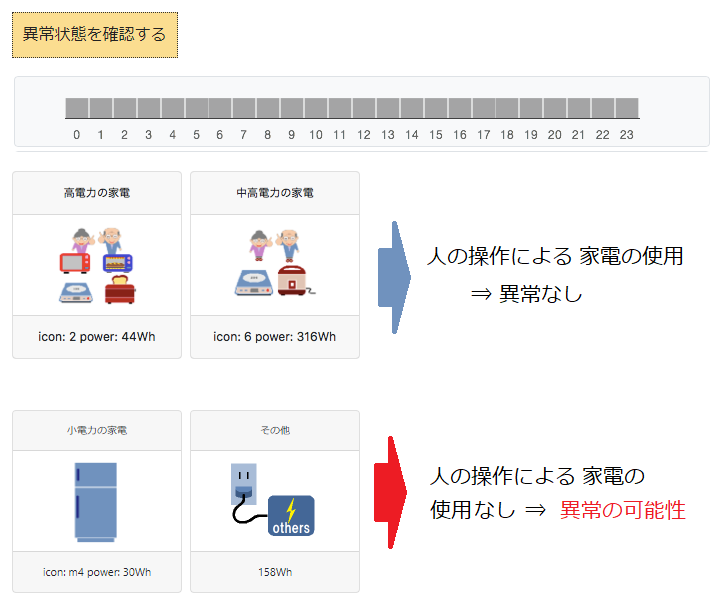Screen dimensions: 727x611
Task: Click elderly couple icon in 中高電力 card
Action: [275, 244]
